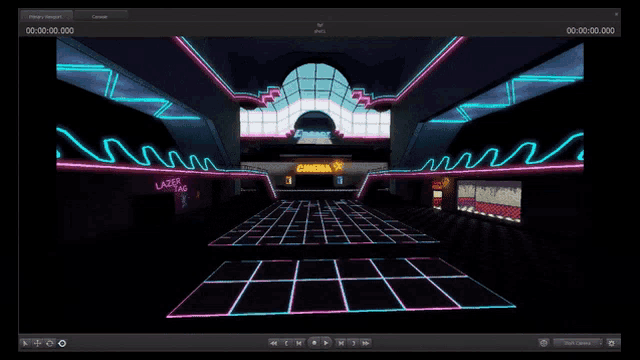Fast-forward with double-right arrows

[366, 343]
